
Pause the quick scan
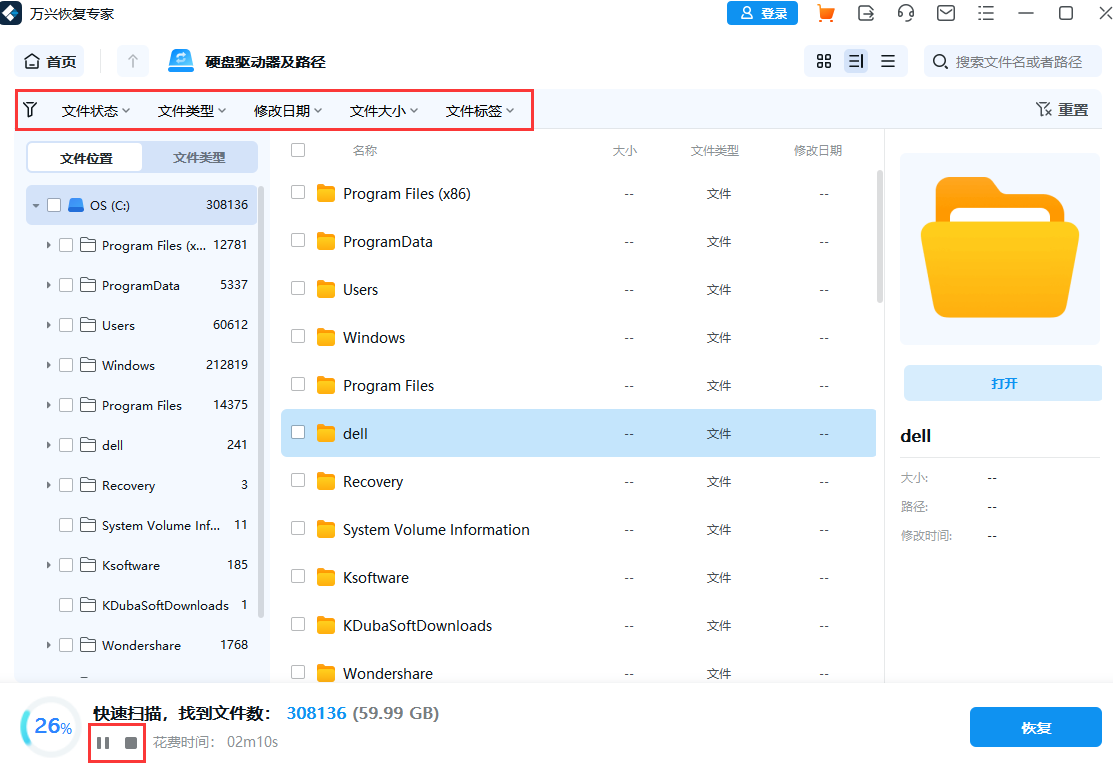tap(103, 742)
